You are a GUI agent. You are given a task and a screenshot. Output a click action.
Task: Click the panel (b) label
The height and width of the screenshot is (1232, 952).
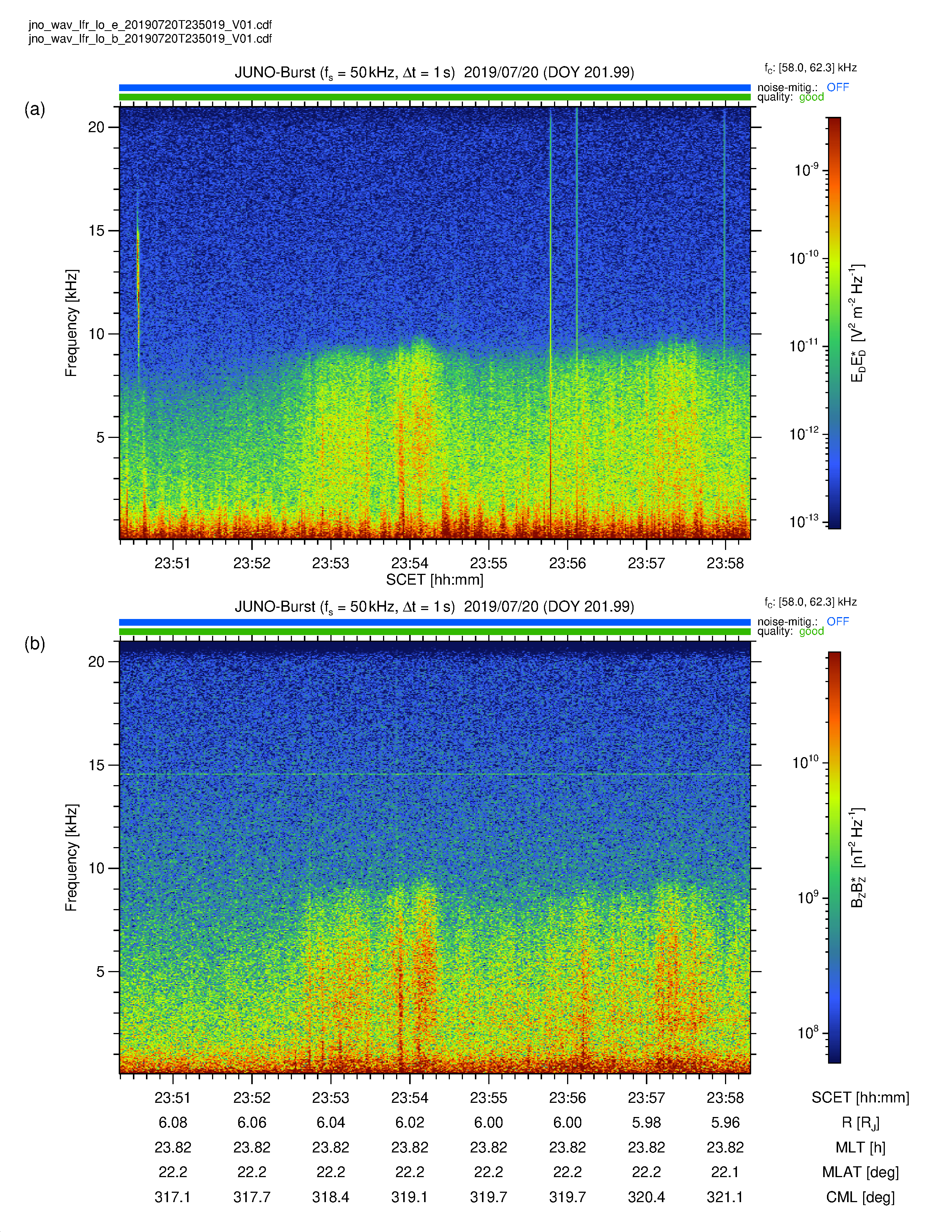coord(34,644)
